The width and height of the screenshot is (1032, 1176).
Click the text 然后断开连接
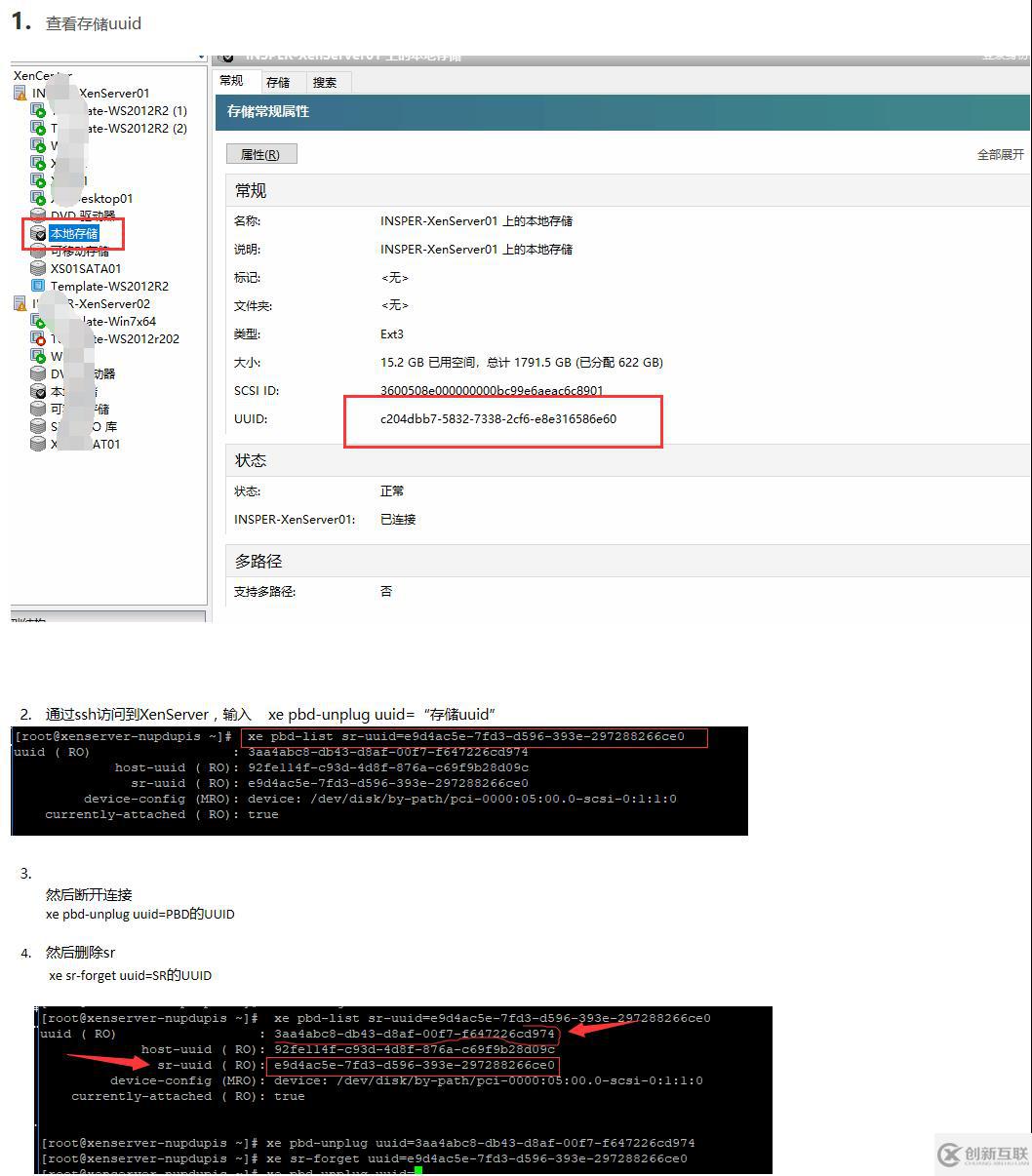point(89,895)
